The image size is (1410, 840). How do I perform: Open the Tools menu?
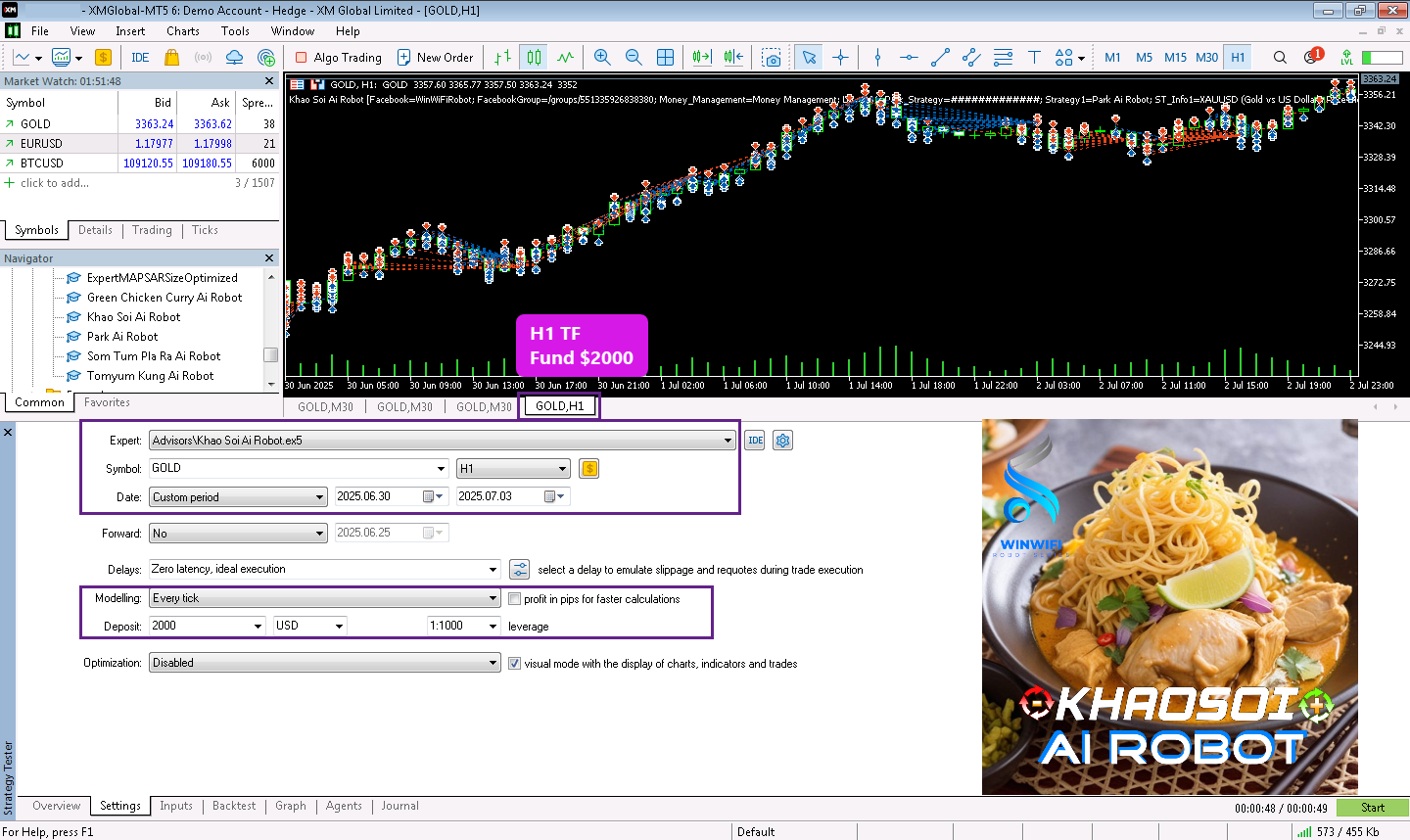pos(235,30)
